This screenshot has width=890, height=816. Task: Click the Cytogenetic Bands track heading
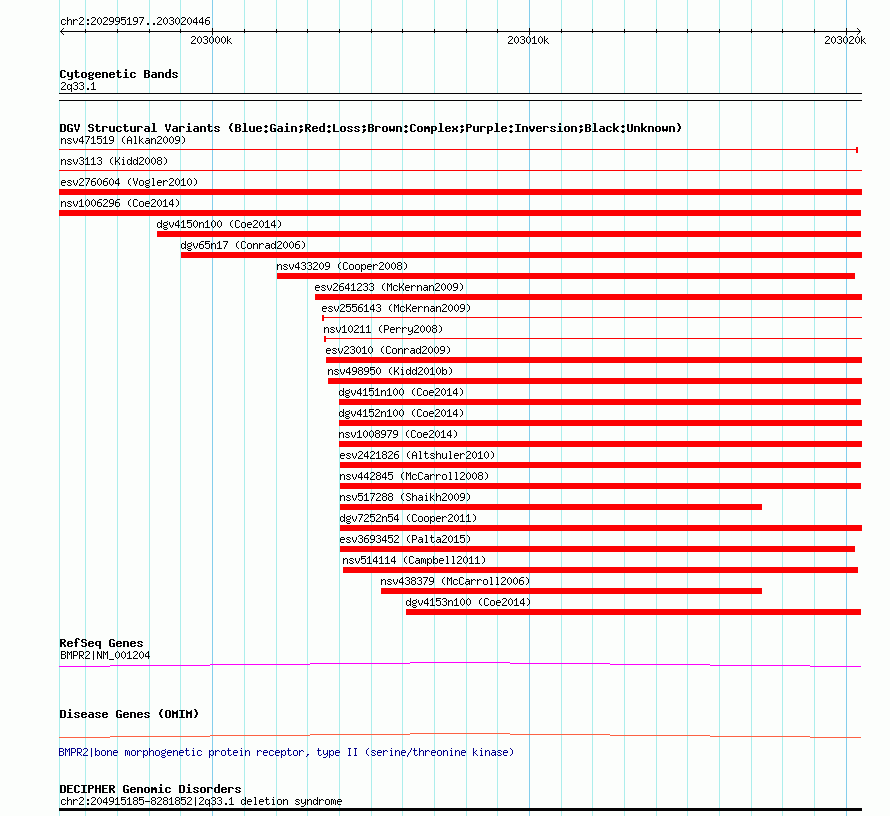coord(119,74)
